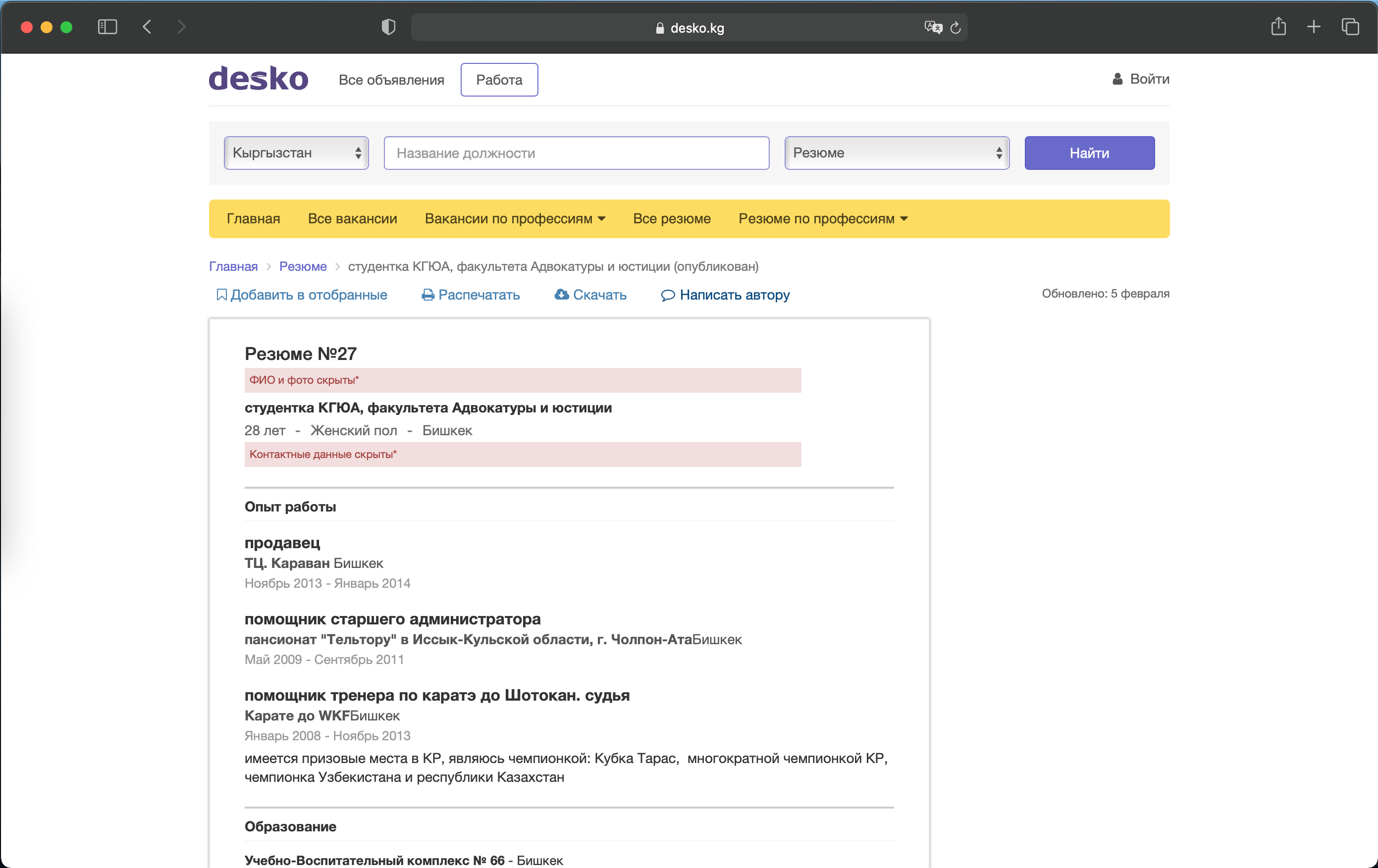The image size is (1378, 868).
Task: Click the user icon beside Войти
Action: 1117,79
